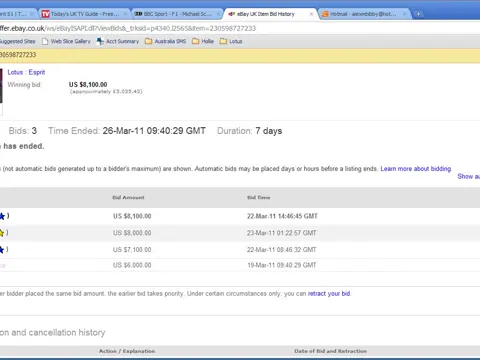Click the eBay tab favicon
480x360 pixels.
pos(232,14)
